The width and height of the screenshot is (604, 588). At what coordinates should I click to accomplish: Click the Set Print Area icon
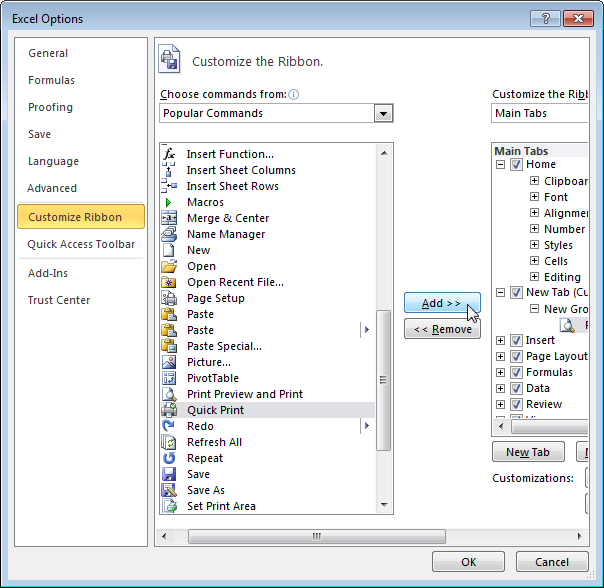pyautogui.click(x=169, y=506)
